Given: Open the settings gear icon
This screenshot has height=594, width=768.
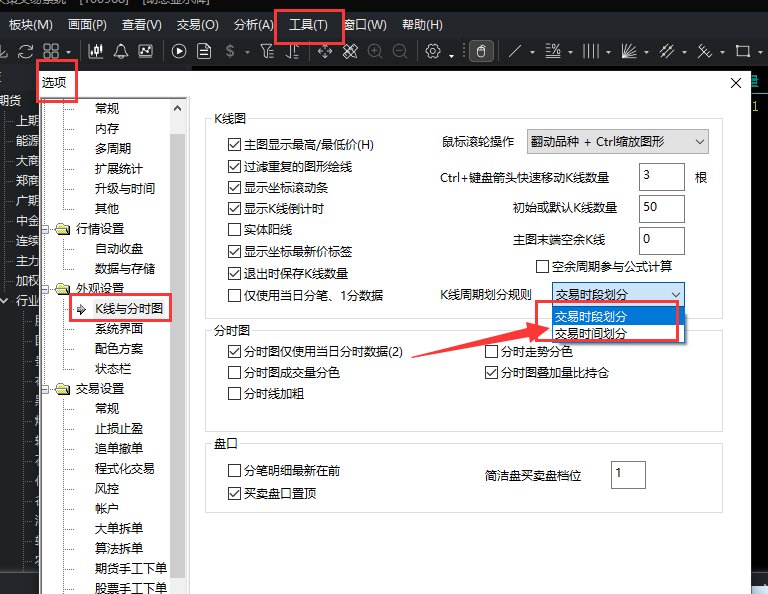Looking at the screenshot, I should tap(433, 51).
